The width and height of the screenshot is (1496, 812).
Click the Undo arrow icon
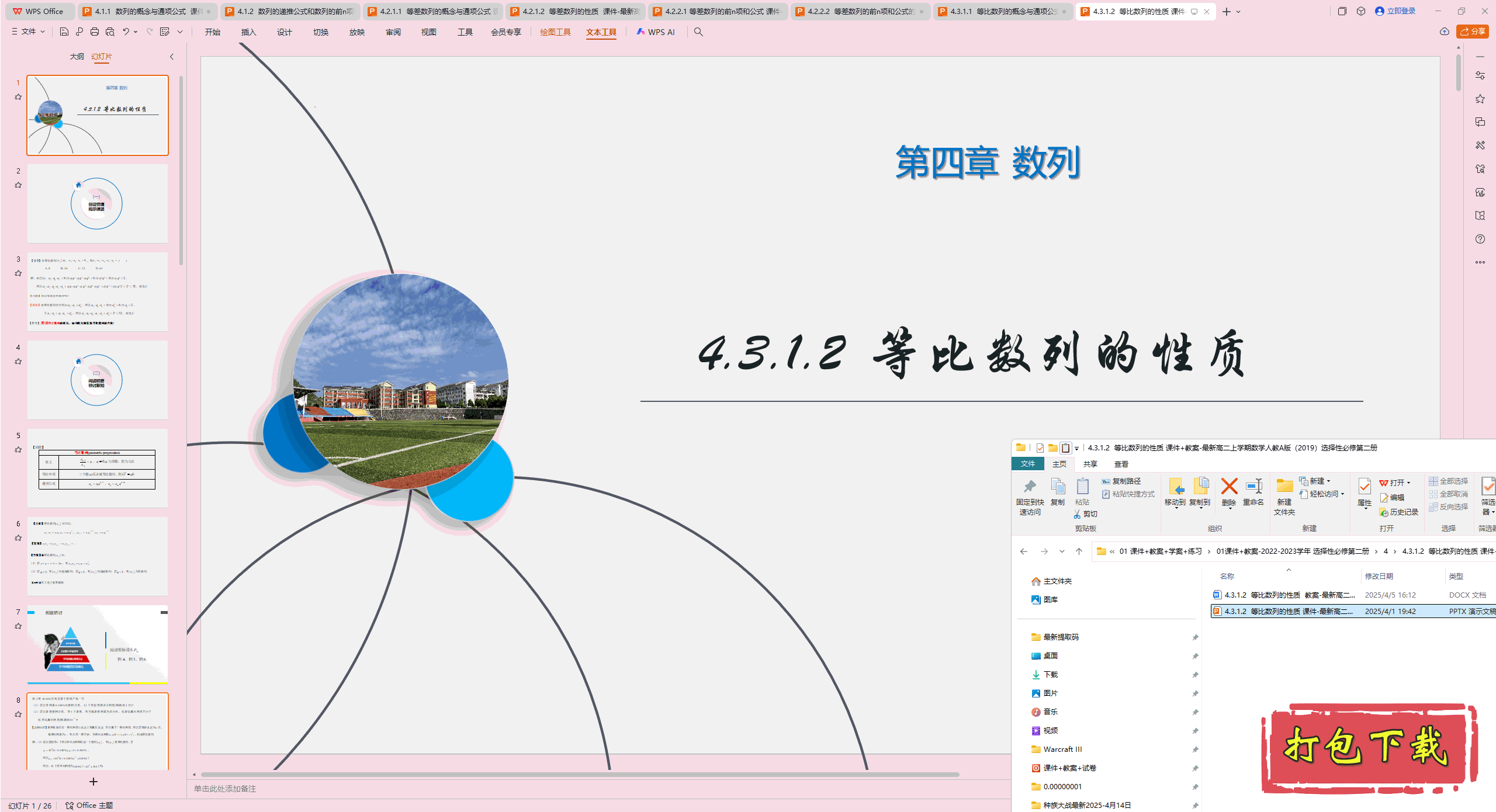(126, 32)
